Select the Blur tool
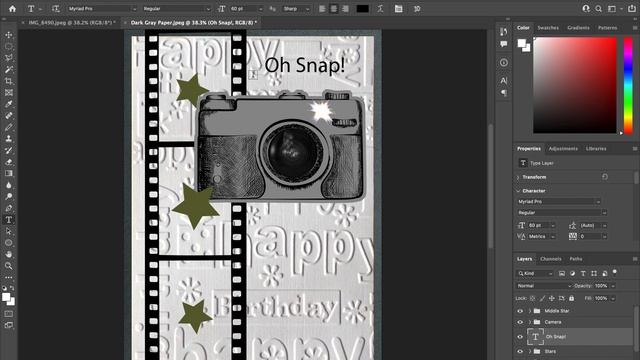 click(9, 185)
